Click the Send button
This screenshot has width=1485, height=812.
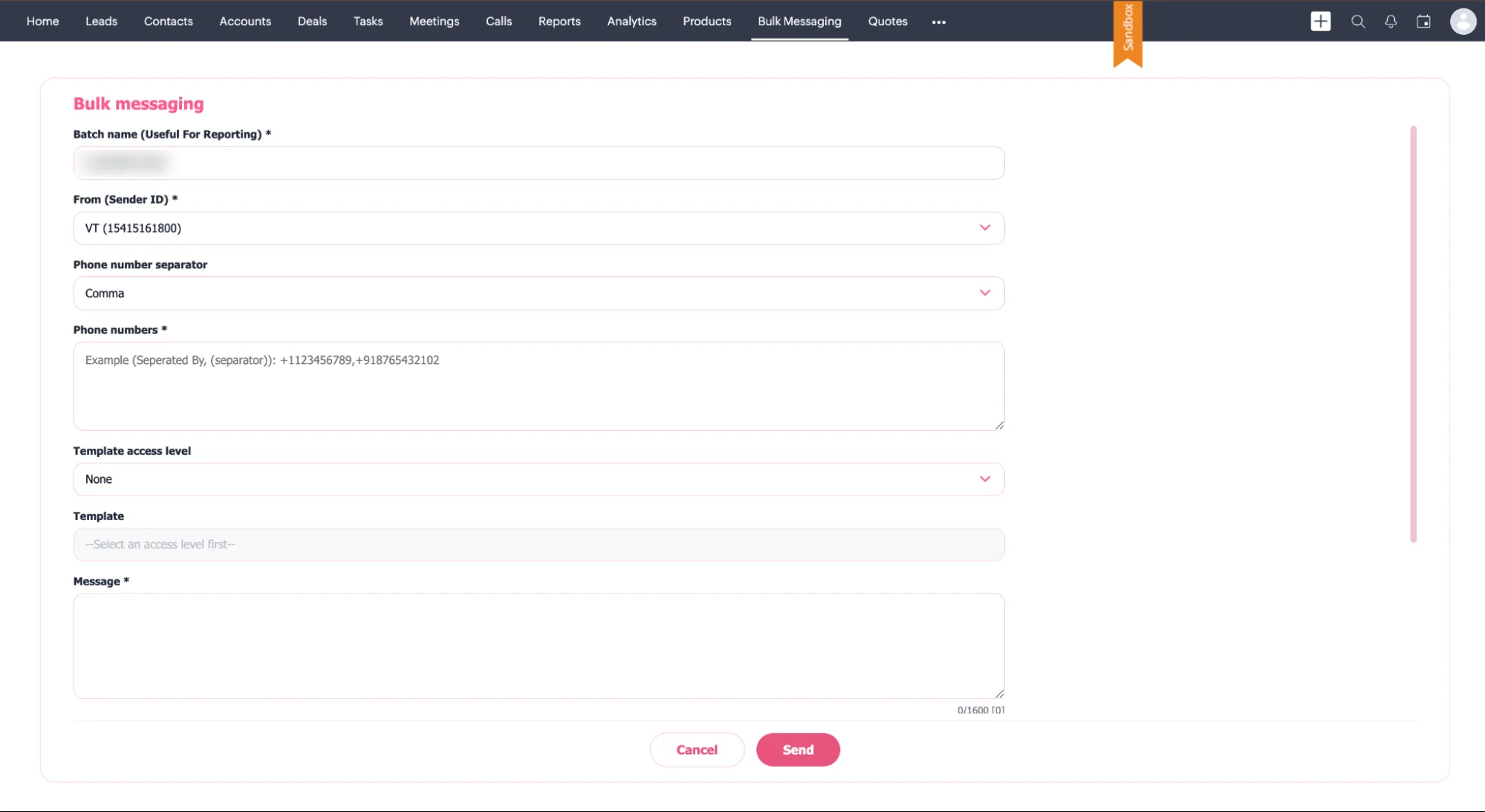click(798, 750)
